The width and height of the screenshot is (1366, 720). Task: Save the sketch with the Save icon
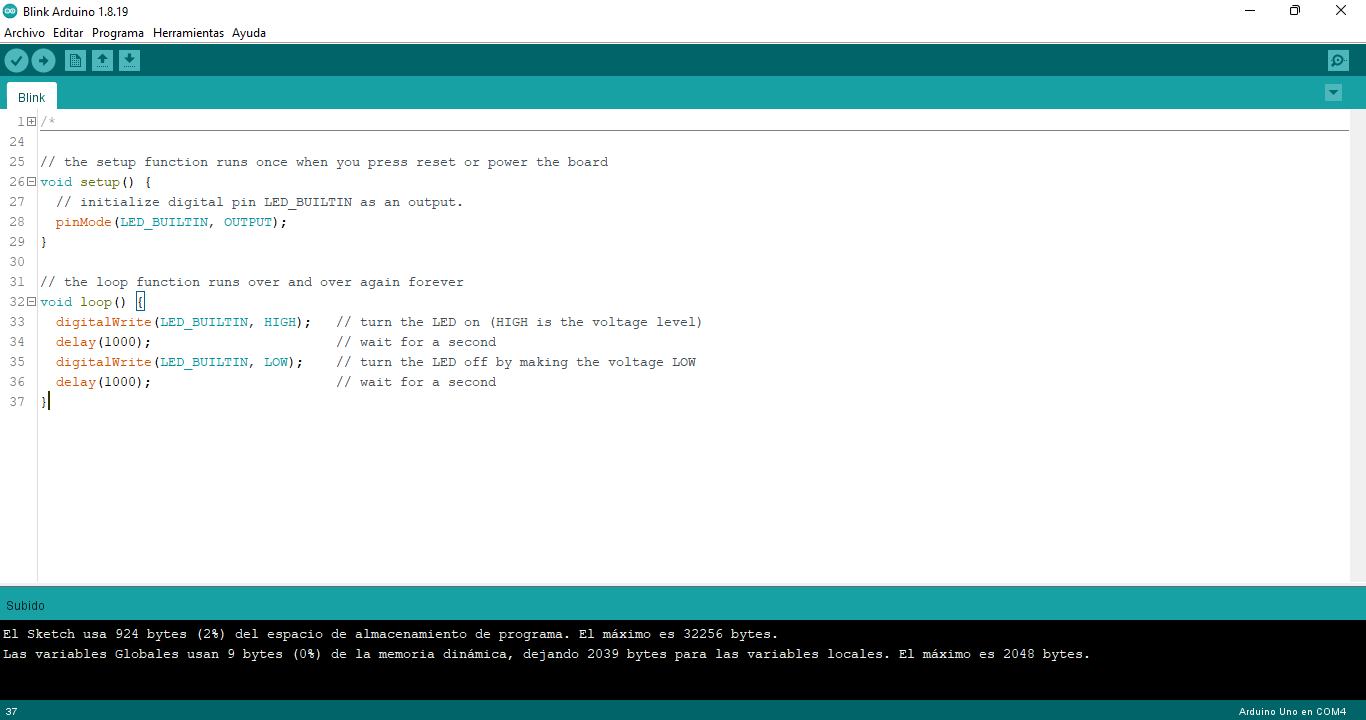[129, 61]
